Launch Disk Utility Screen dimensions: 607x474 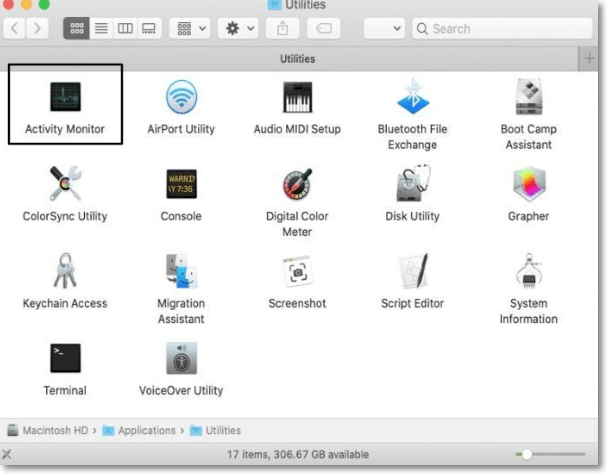412,184
